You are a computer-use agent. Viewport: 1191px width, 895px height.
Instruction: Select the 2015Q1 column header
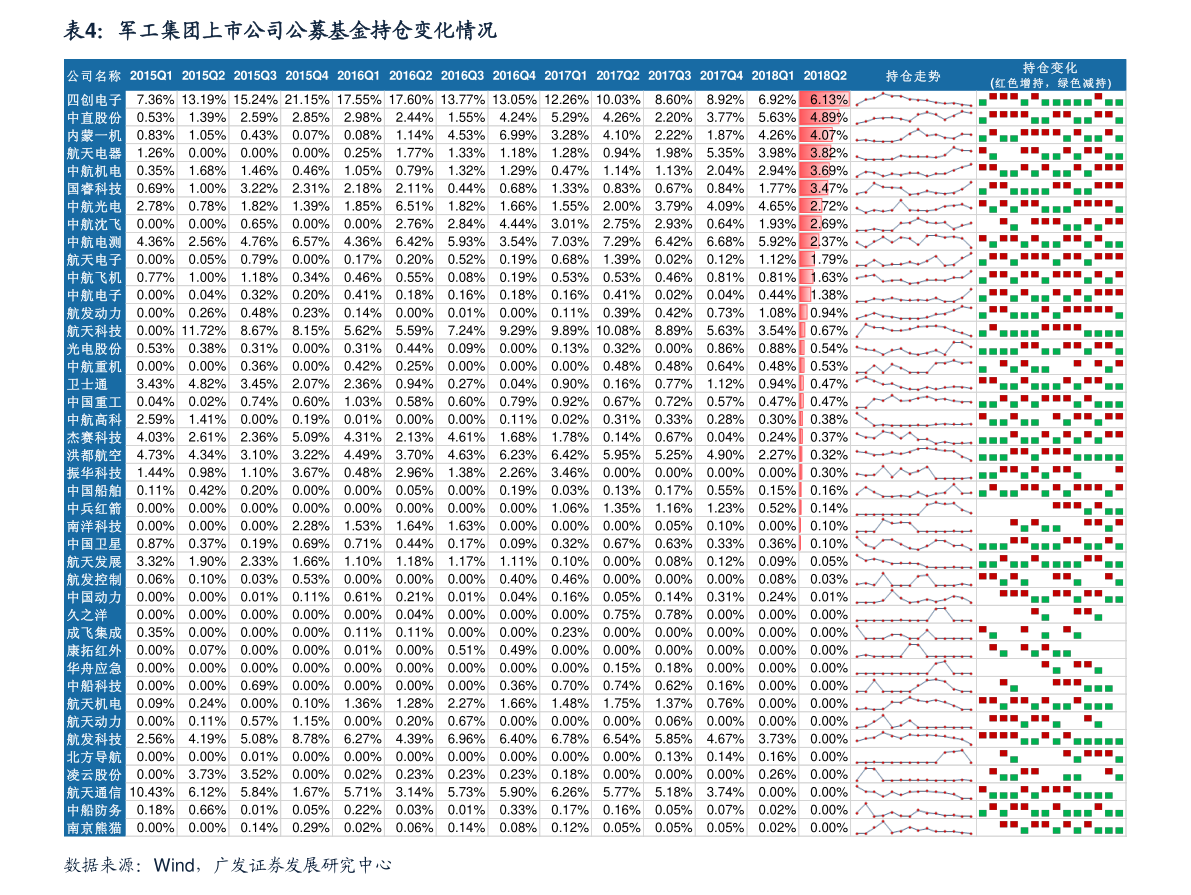click(150, 76)
